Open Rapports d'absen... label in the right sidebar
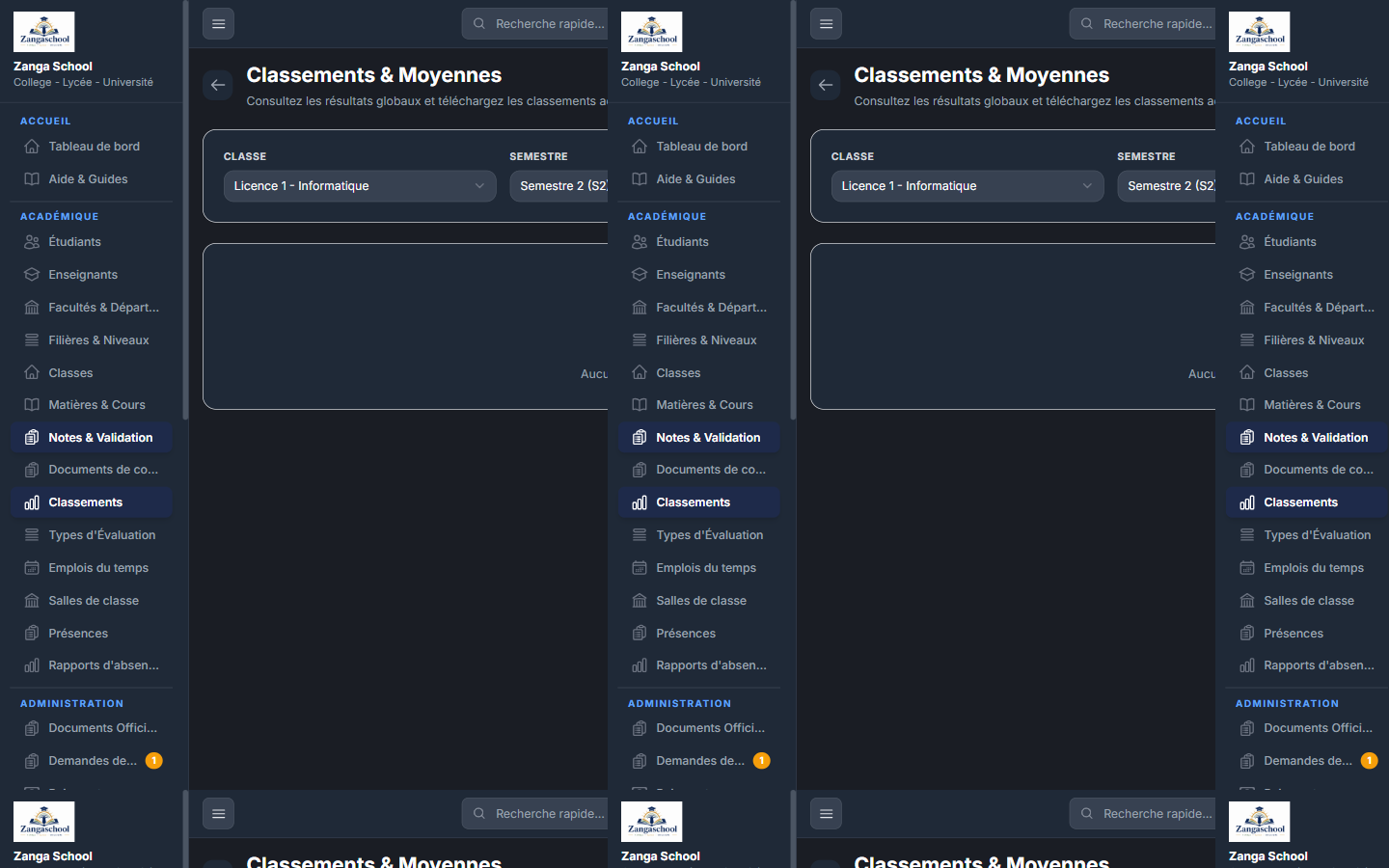 [x=1320, y=665]
